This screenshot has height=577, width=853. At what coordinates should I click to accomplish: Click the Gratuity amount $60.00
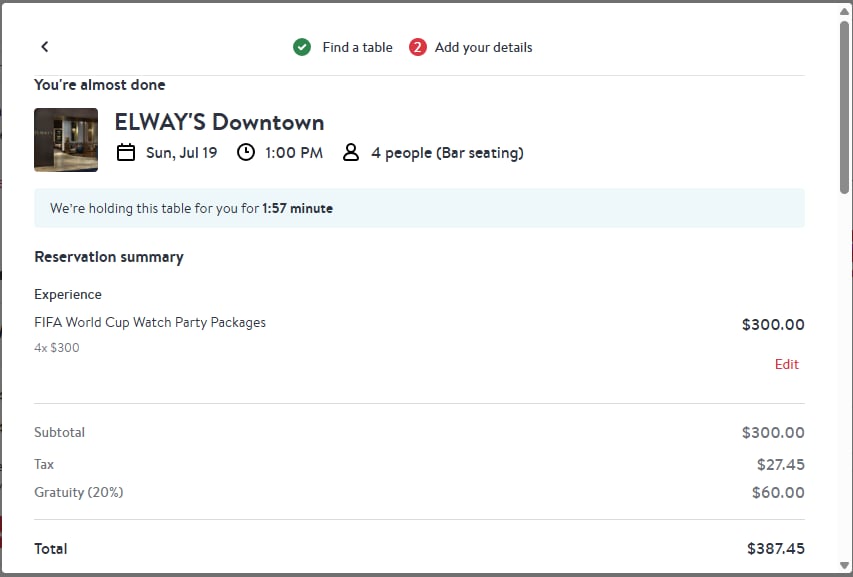(x=778, y=493)
